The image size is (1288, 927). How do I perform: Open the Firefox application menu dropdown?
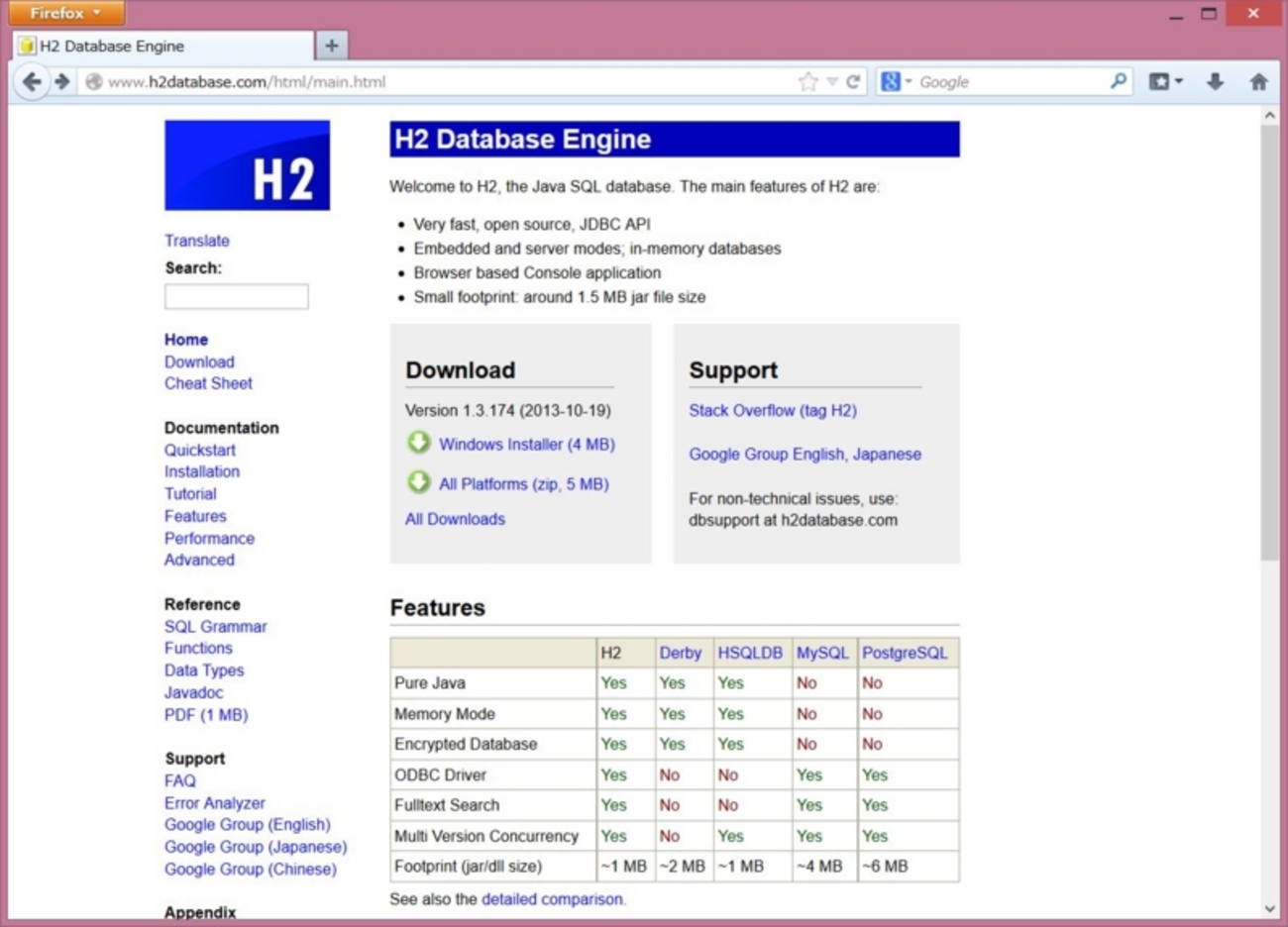(65, 13)
